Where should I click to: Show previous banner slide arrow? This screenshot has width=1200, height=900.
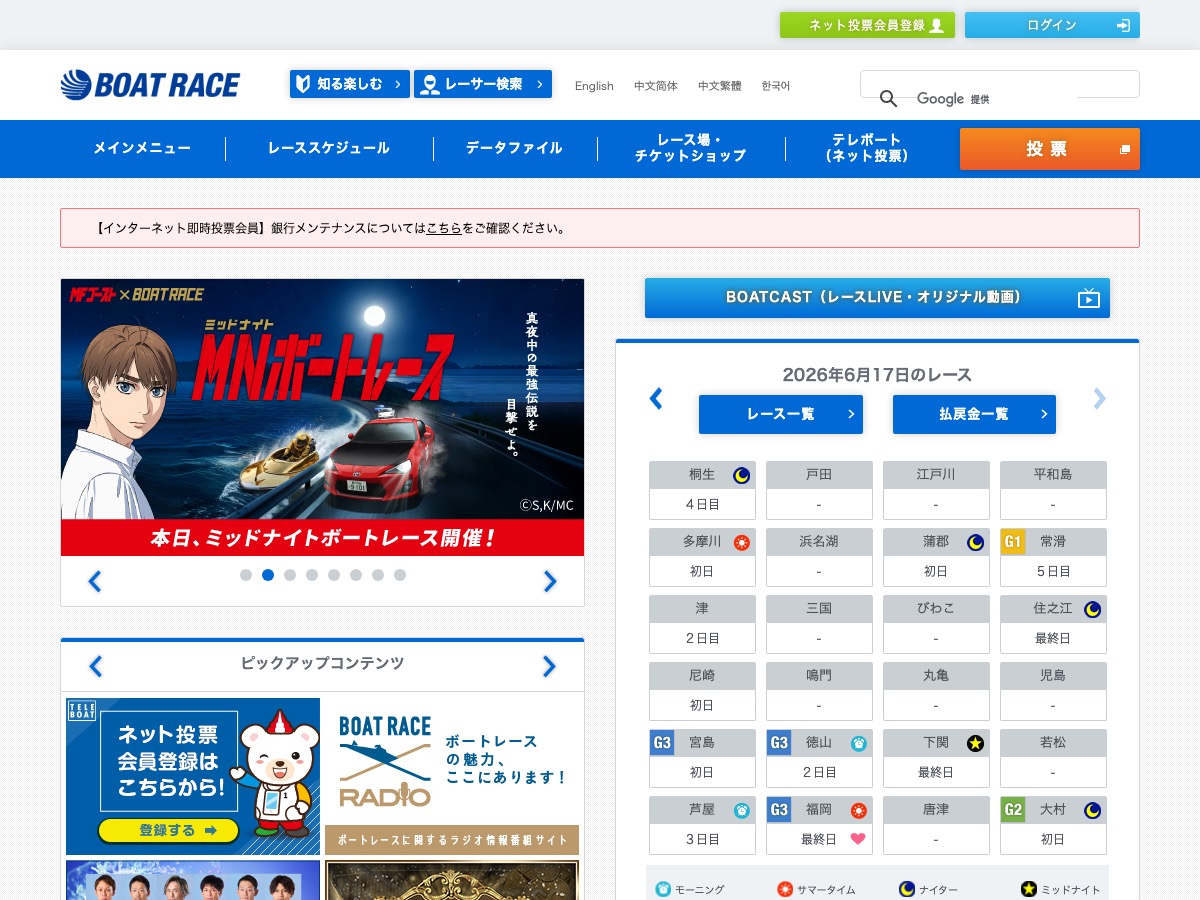coord(95,581)
